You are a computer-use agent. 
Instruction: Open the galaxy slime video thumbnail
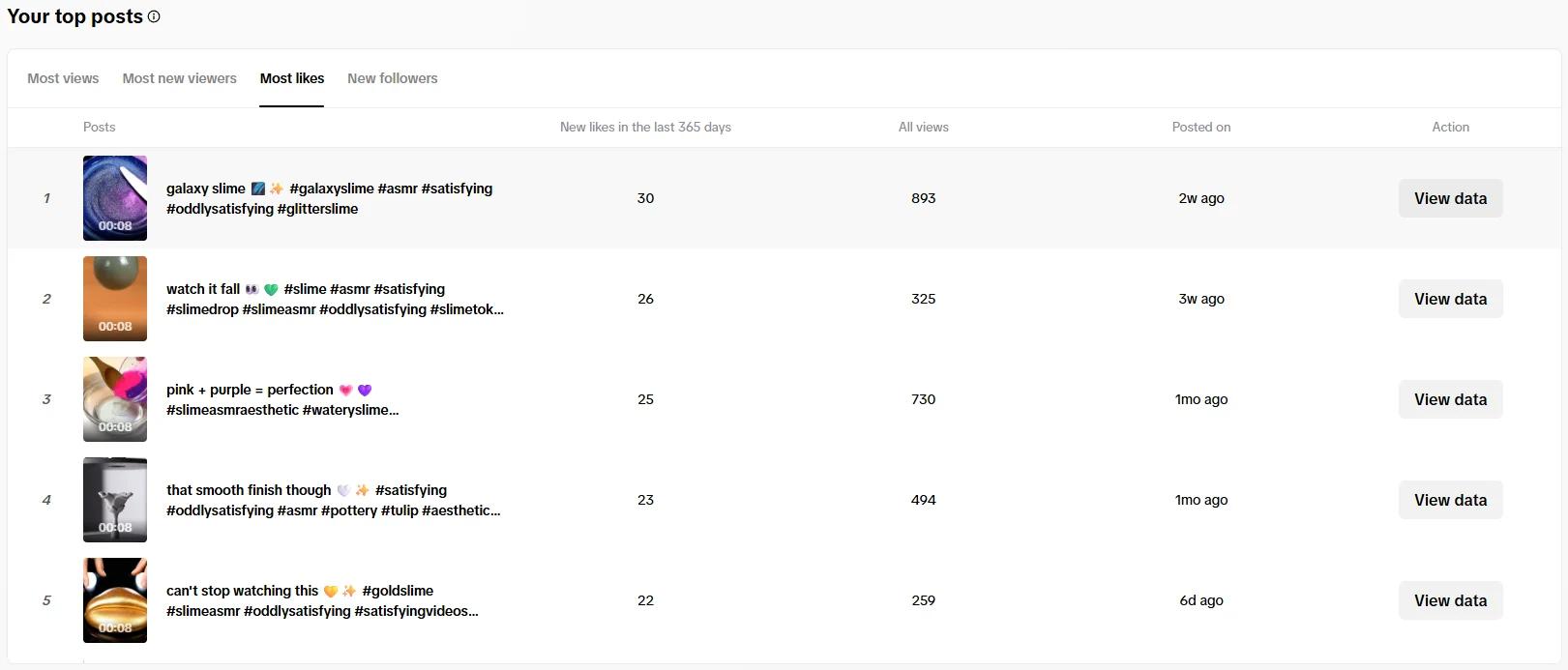pos(115,198)
